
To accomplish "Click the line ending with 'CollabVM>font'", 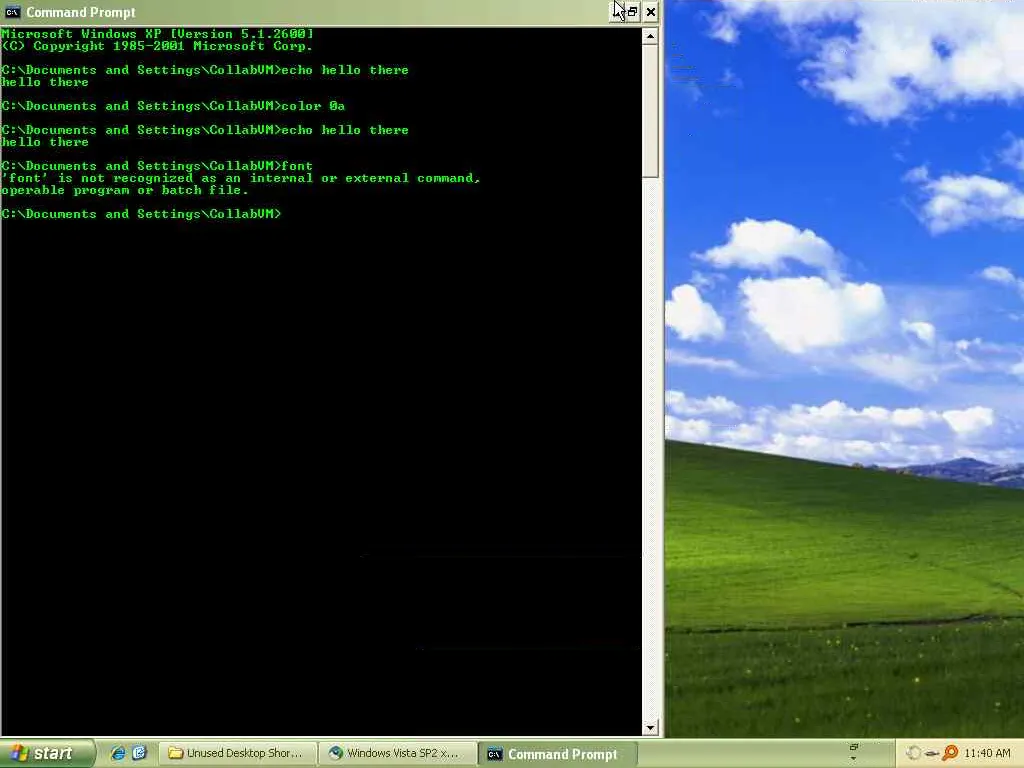I will (157, 166).
